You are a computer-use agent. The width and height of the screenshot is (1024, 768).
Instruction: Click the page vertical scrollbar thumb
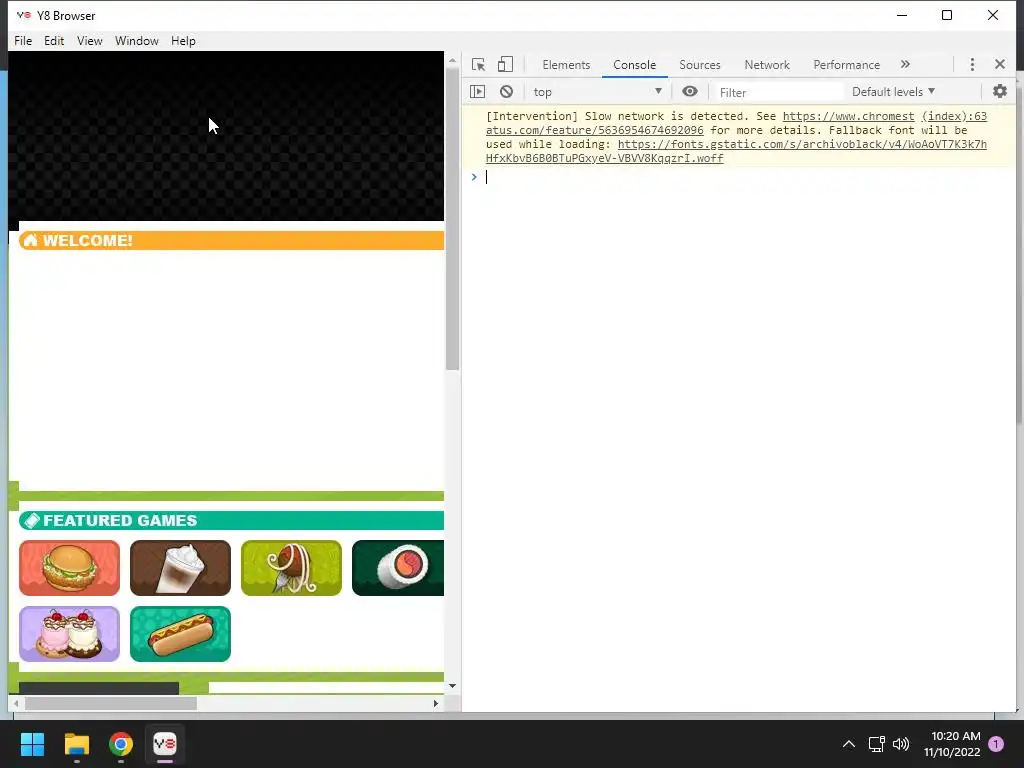tap(452, 218)
